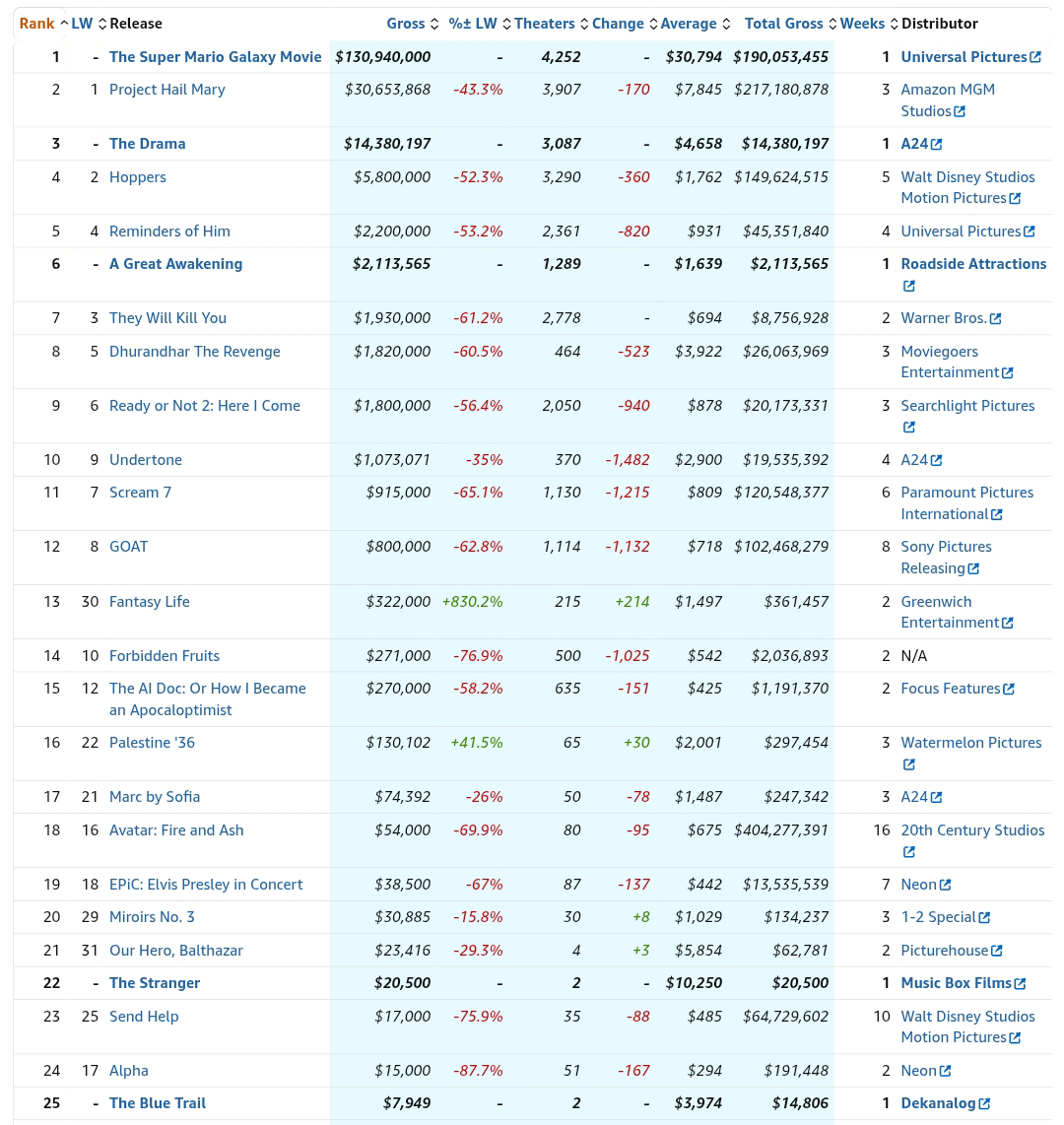
Task: Open Palestine '36 release page
Action: (x=152, y=743)
